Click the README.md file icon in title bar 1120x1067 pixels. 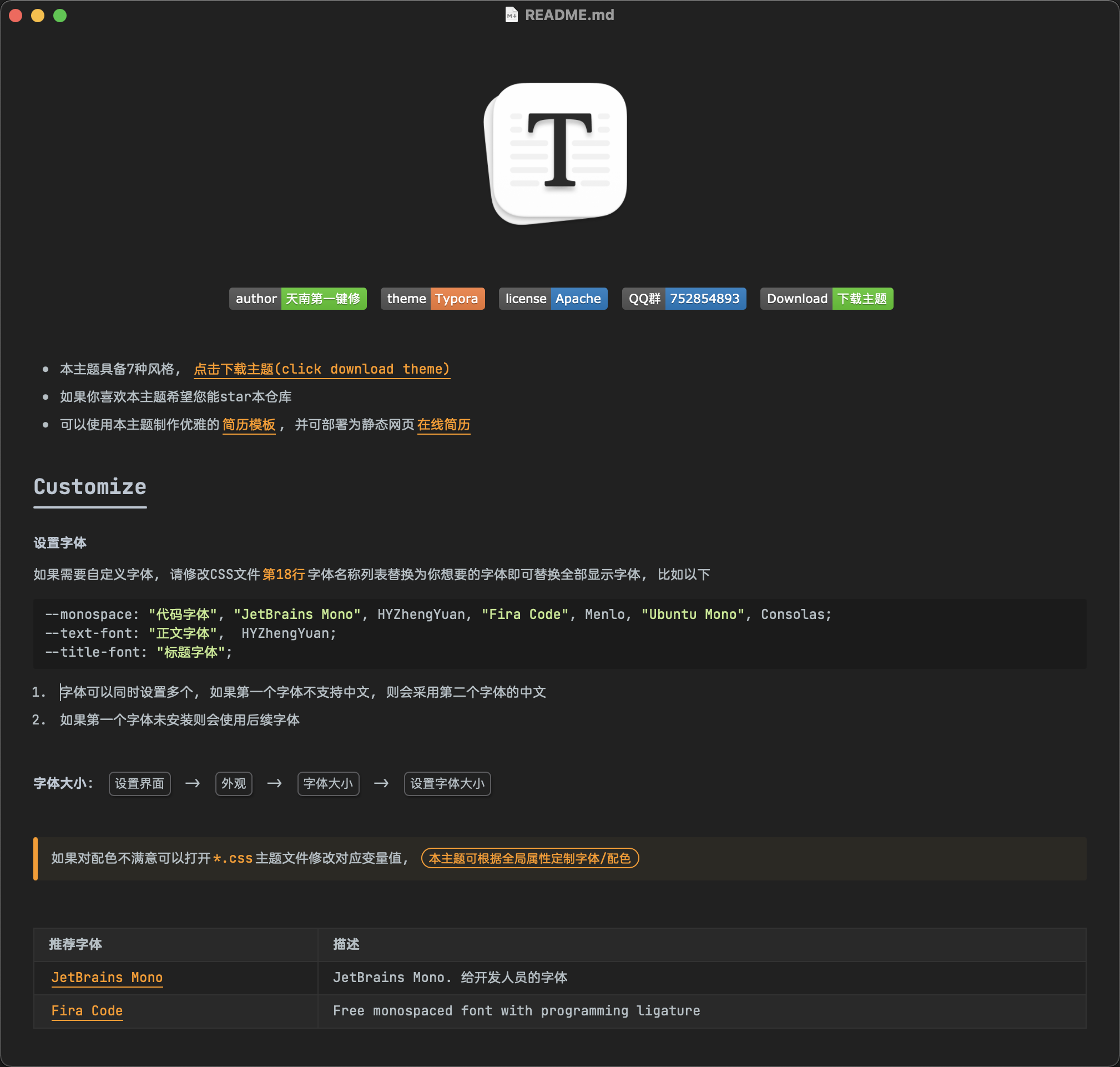511,15
